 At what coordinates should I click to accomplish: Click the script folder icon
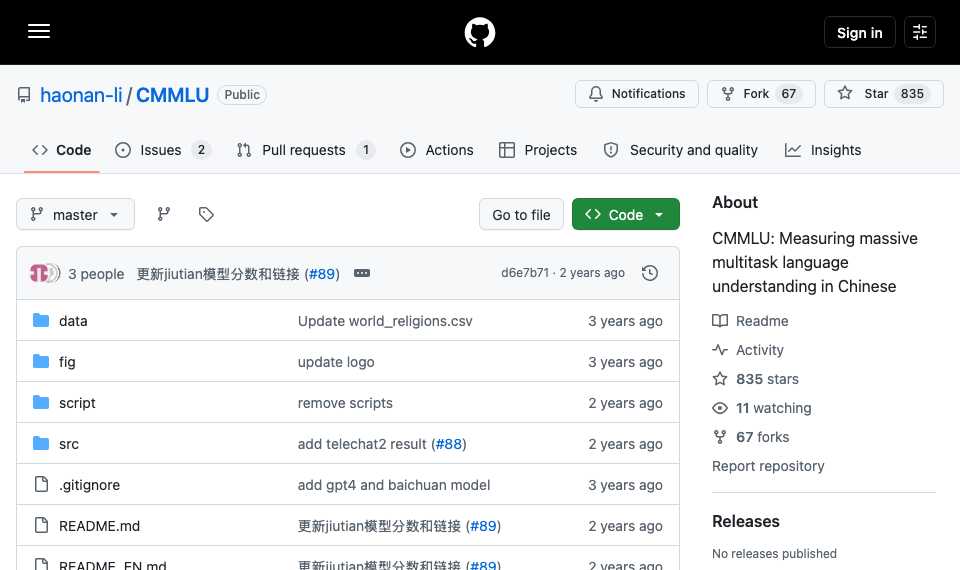tap(41, 402)
